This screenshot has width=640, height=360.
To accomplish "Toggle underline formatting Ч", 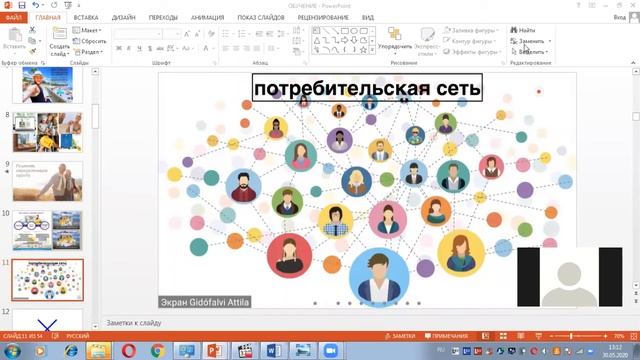I will 139,48.
